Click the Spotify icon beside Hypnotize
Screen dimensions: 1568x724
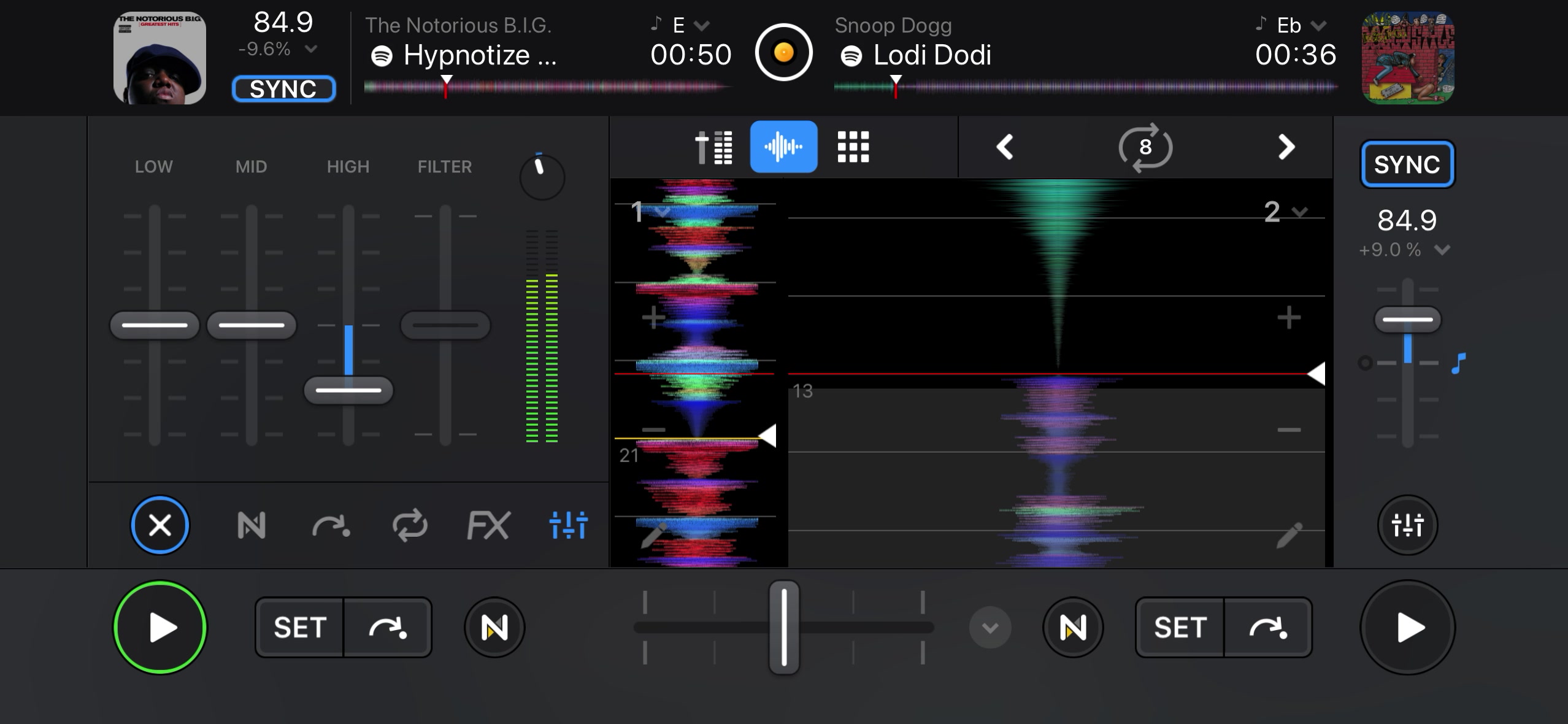(382, 56)
